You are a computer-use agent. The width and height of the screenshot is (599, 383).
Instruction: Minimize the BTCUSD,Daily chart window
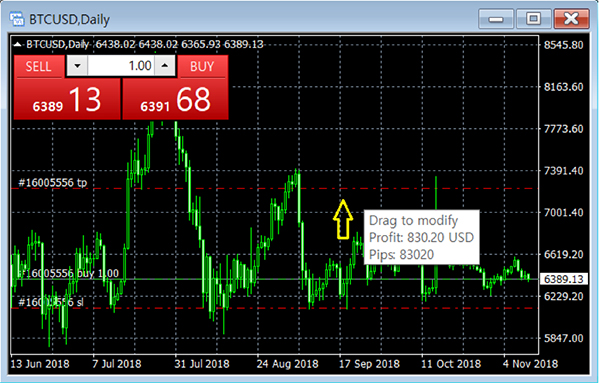click(496, 19)
